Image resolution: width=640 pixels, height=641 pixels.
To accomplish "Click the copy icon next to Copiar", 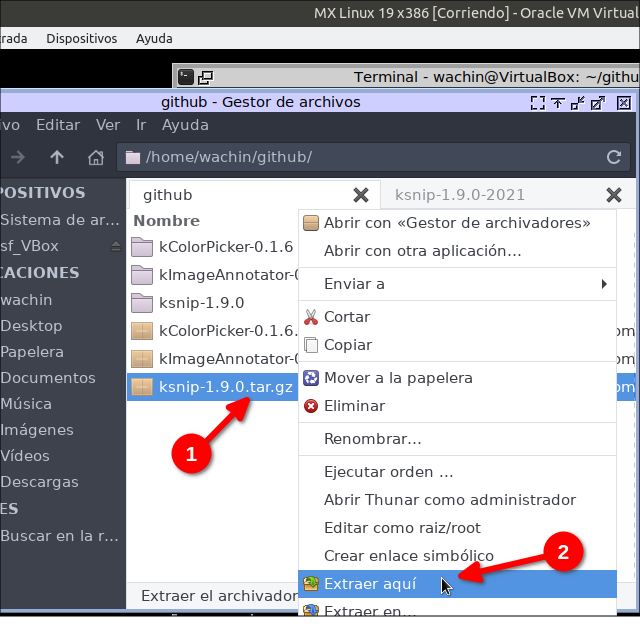I will tap(311, 345).
